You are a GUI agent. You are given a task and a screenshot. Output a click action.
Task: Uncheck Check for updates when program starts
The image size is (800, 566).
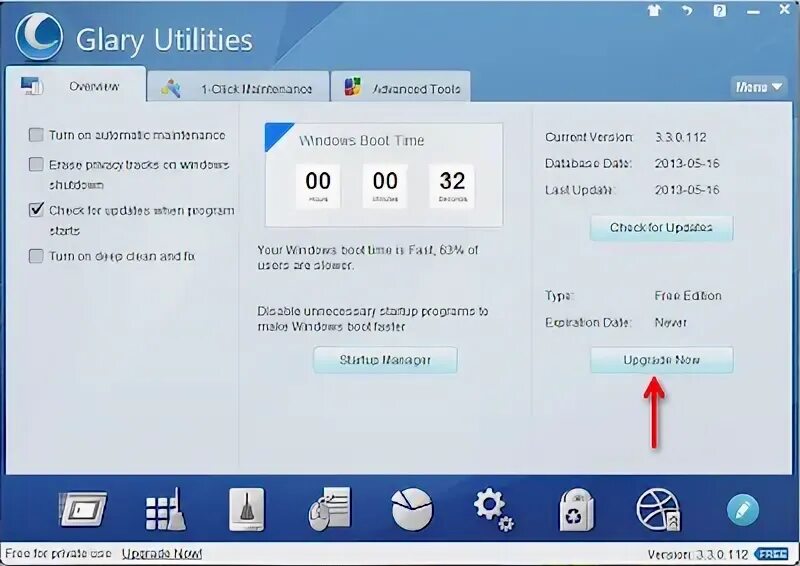(36, 210)
